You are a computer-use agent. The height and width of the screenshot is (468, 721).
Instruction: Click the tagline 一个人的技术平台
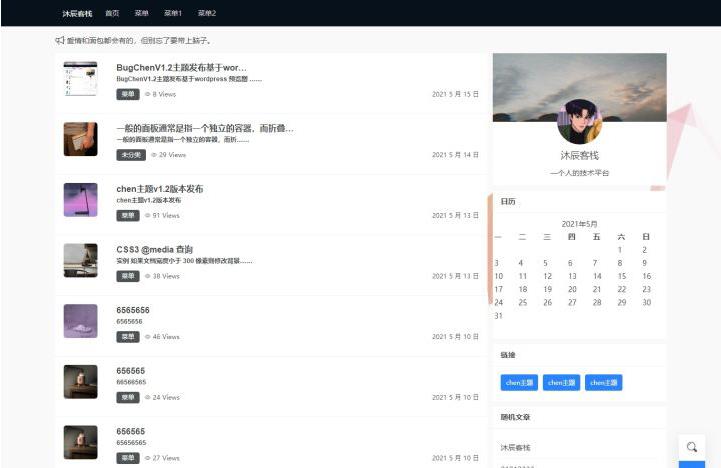click(579, 173)
